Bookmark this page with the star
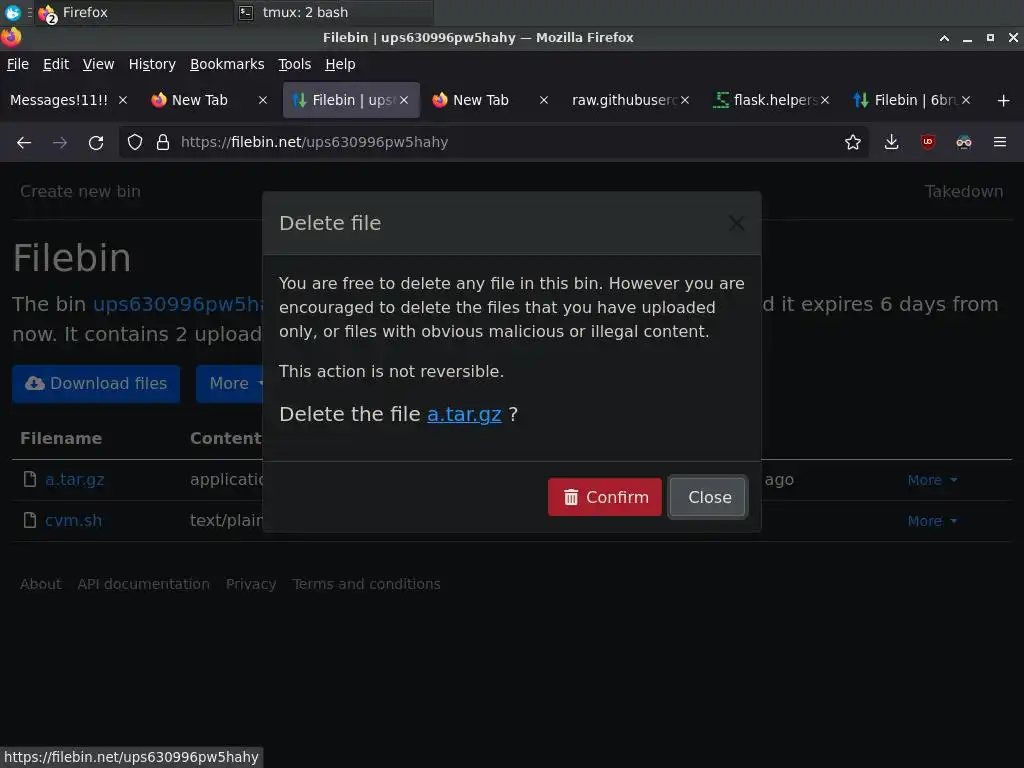This screenshot has width=1024, height=768. tap(852, 142)
